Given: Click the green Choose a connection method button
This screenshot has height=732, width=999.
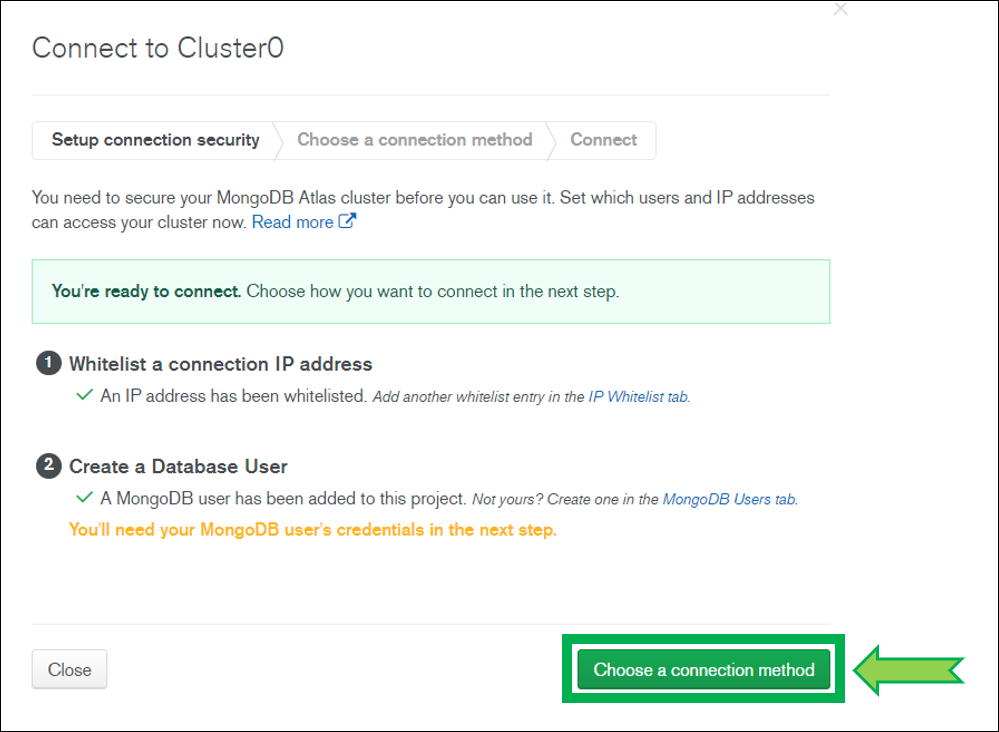Looking at the screenshot, I should (703, 669).
